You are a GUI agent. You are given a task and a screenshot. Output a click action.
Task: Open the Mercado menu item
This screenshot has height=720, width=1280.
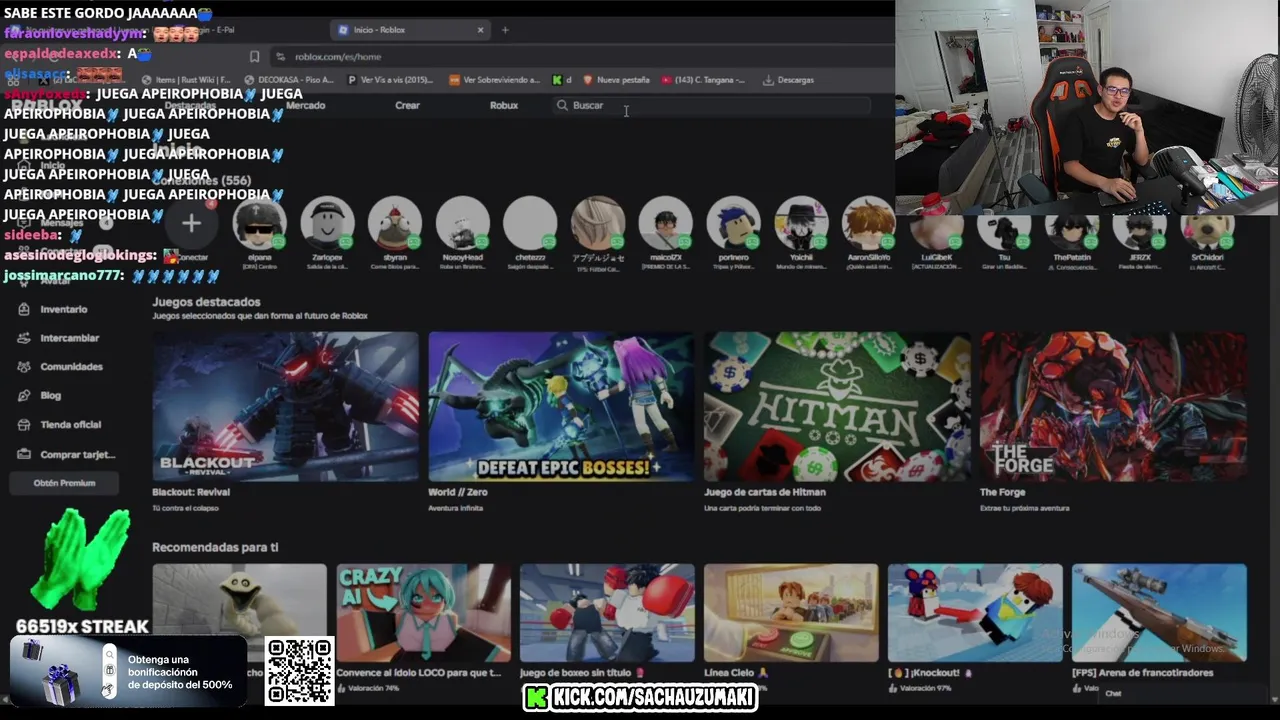305,105
